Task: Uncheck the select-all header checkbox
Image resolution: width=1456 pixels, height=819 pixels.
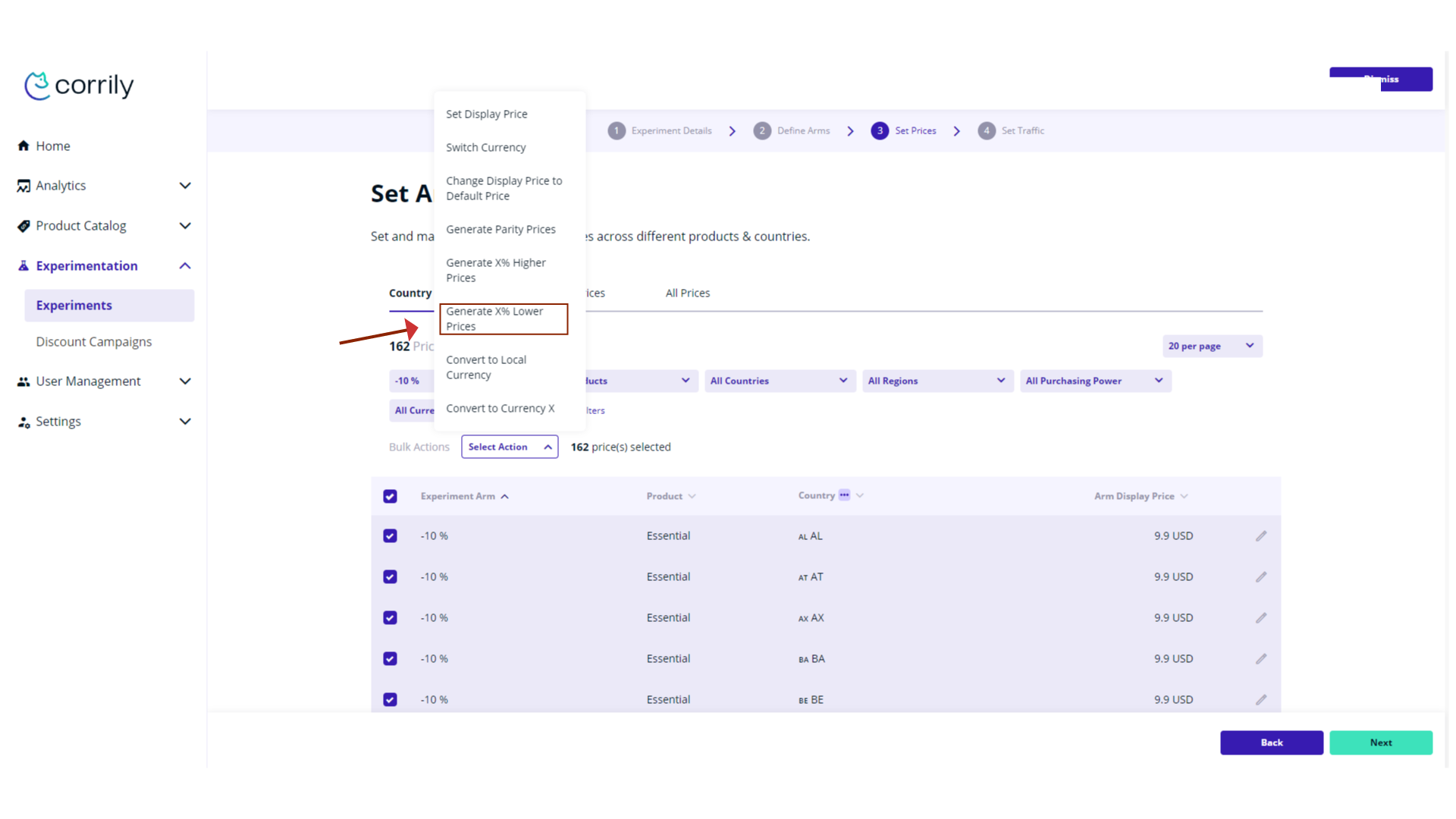Action: 390,496
